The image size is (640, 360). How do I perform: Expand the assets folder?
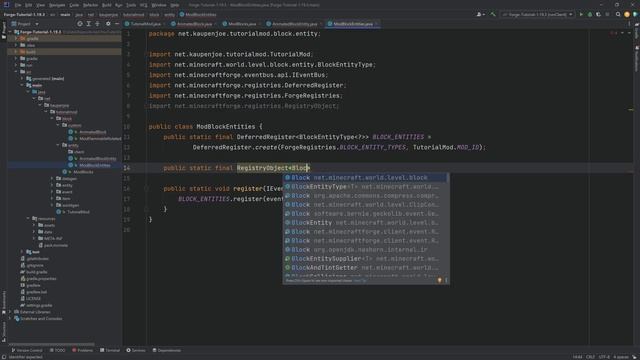click(34, 225)
